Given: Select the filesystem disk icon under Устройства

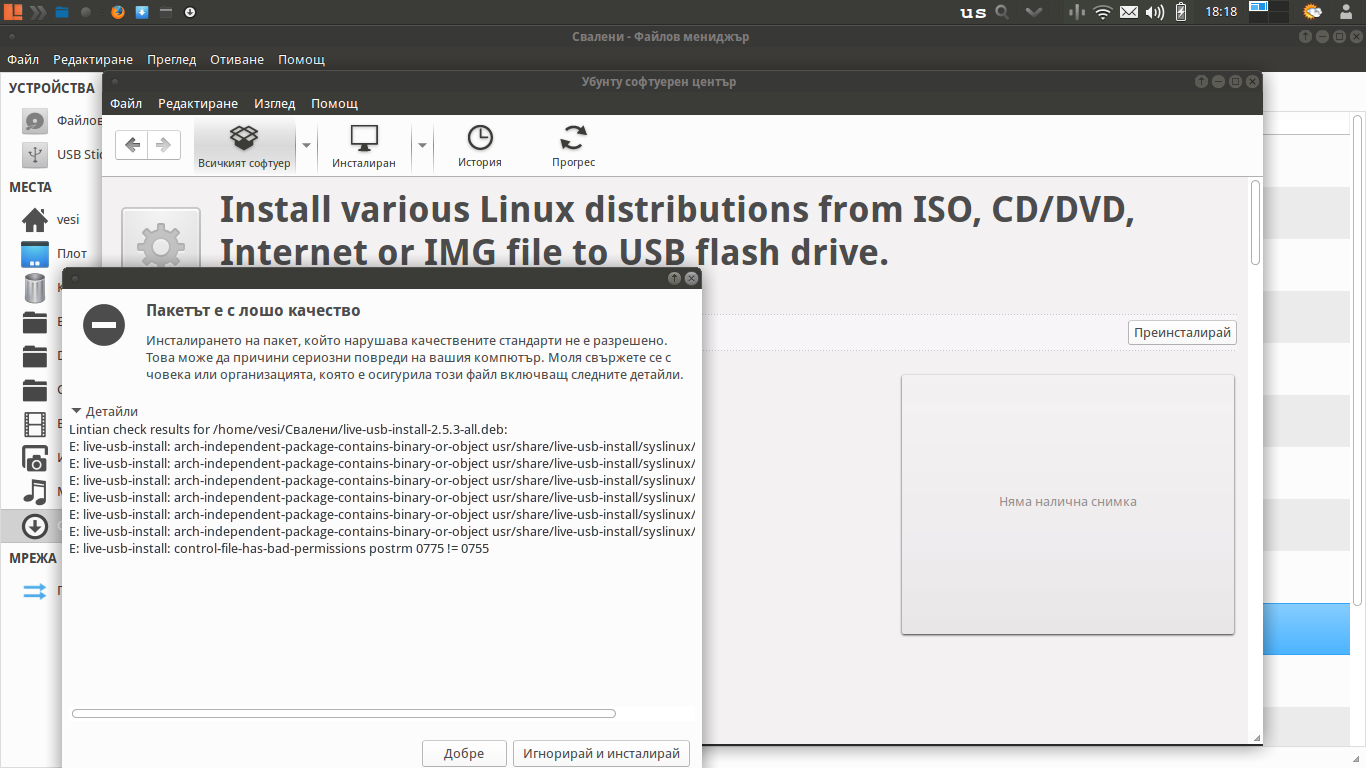Looking at the screenshot, I should tap(35, 121).
